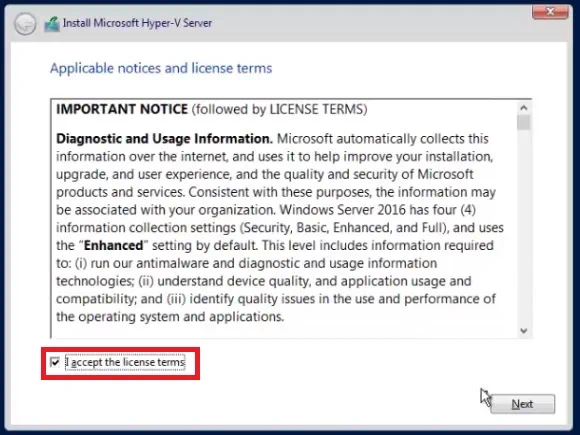This screenshot has height=435, width=580.
Task: Click the license terms text box
Action: pos(291,219)
